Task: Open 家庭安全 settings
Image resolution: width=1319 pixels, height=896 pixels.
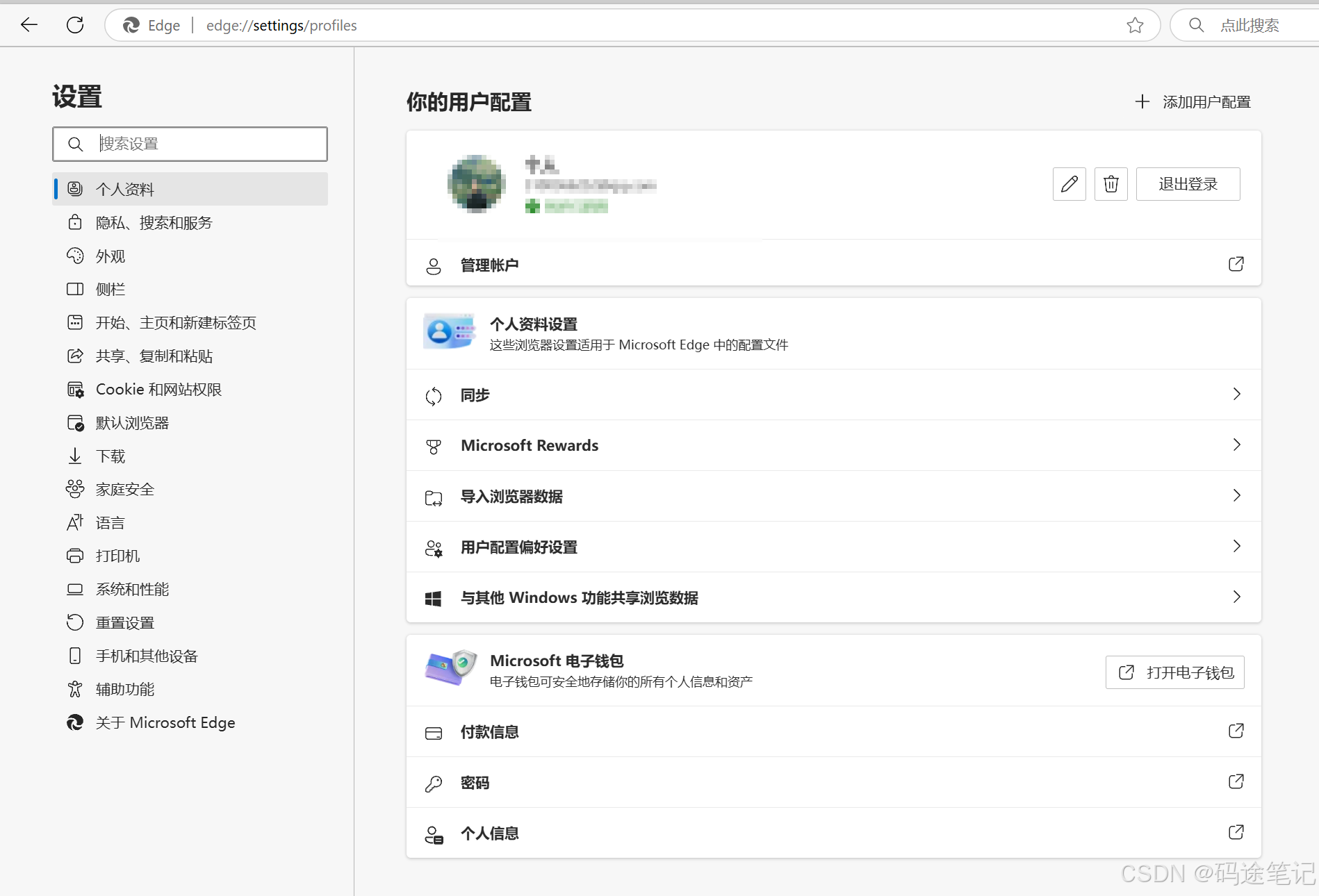Action: pyautogui.click(x=190, y=489)
